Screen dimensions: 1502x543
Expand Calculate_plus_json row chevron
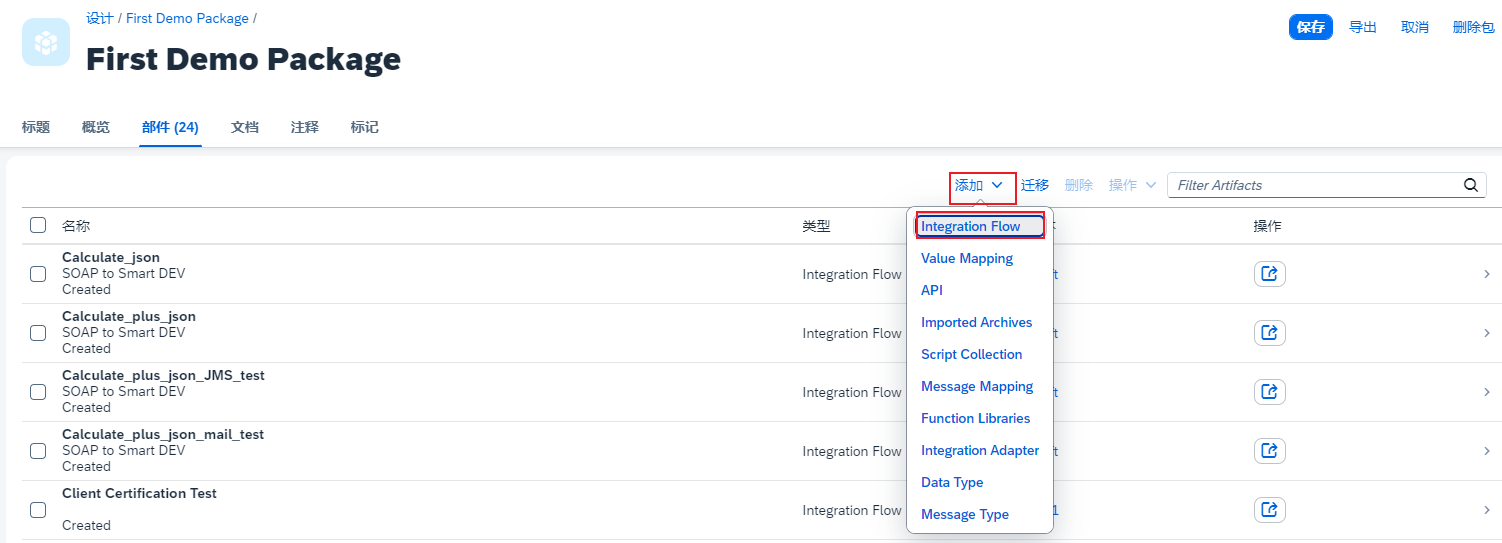click(x=1487, y=333)
